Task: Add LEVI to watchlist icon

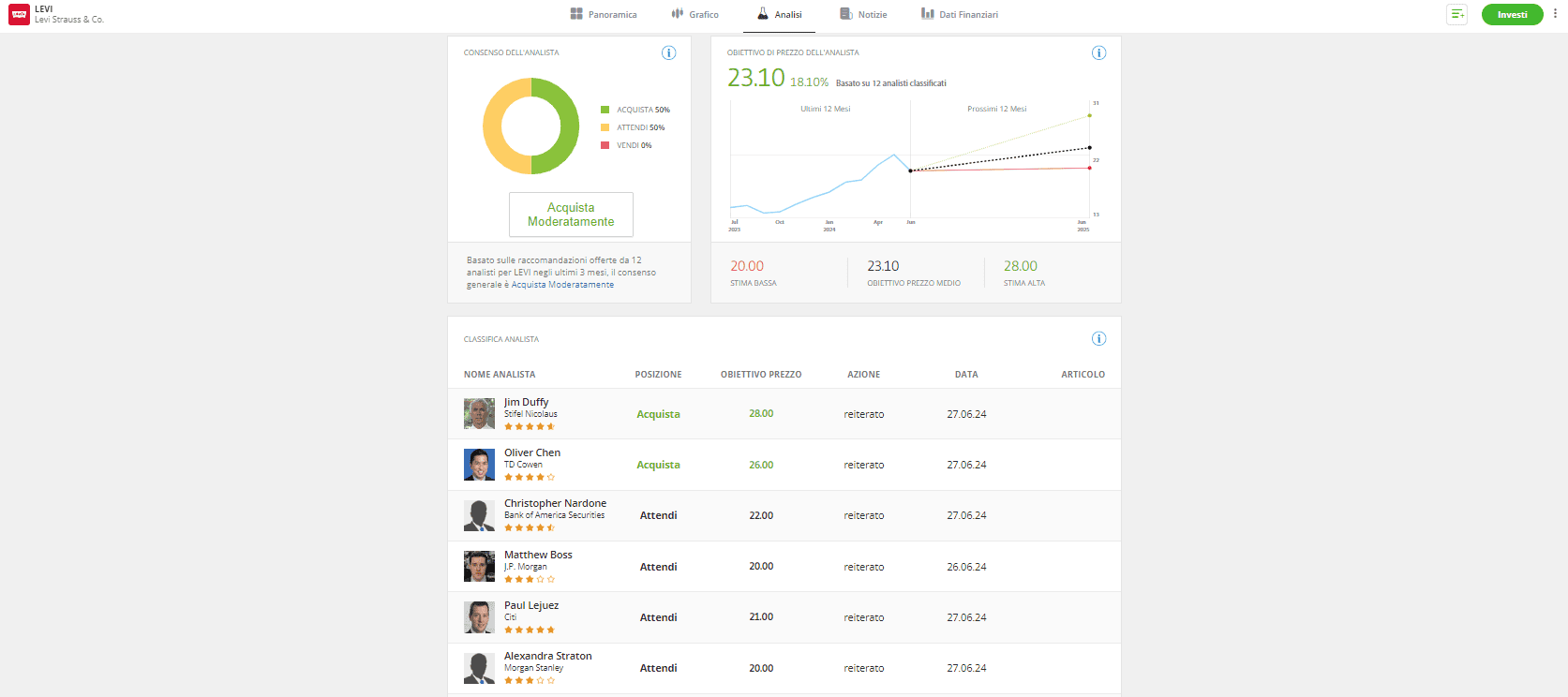Action: click(1457, 14)
